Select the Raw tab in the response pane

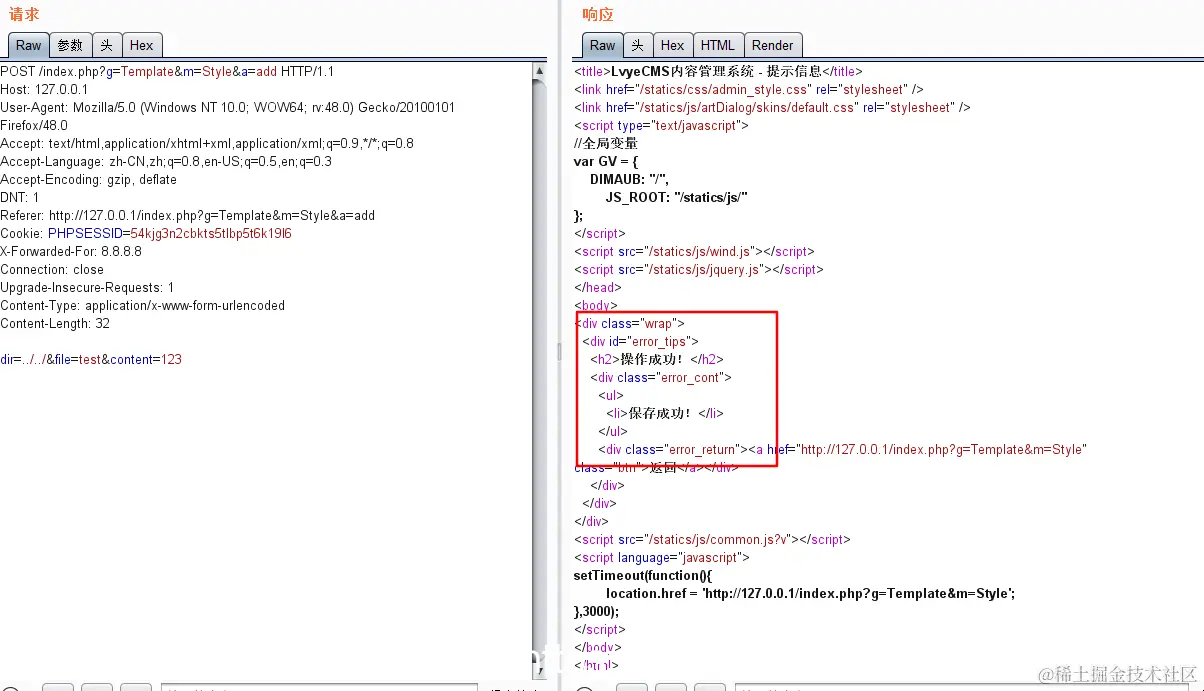point(602,45)
